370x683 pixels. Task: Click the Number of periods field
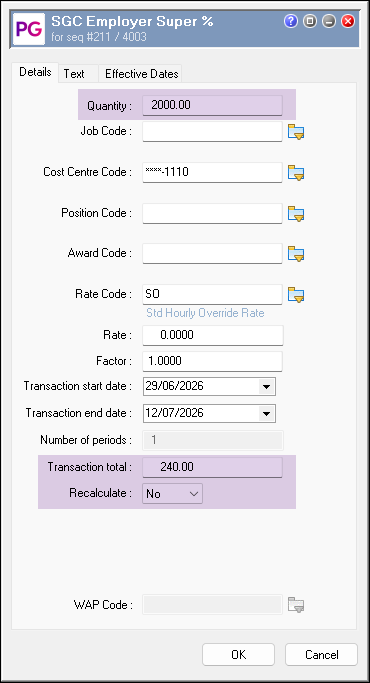pos(213,440)
